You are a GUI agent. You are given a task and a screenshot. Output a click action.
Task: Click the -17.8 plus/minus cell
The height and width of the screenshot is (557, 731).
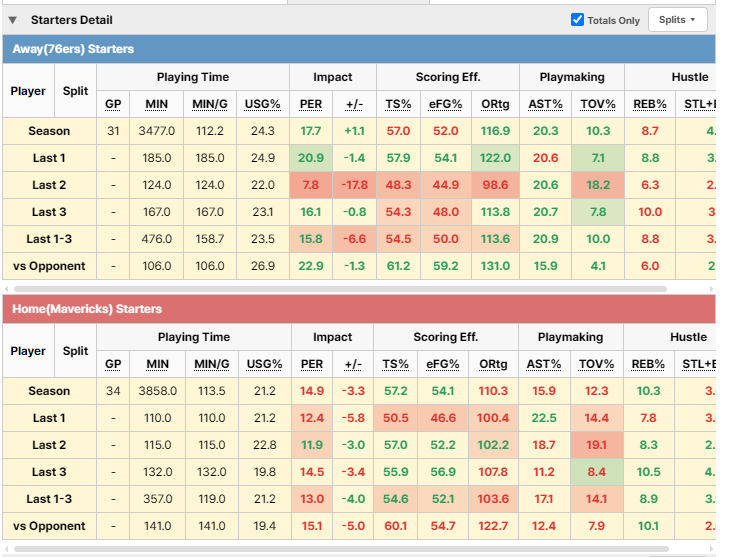coord(354,185)
